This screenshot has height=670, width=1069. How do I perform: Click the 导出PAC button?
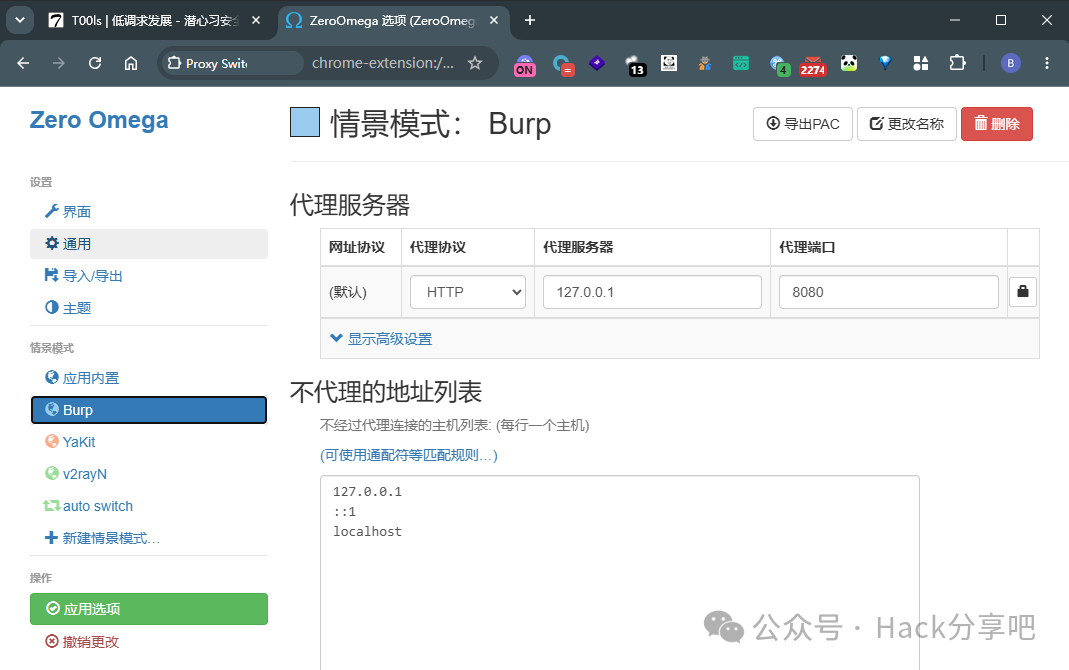coord(802,124)
